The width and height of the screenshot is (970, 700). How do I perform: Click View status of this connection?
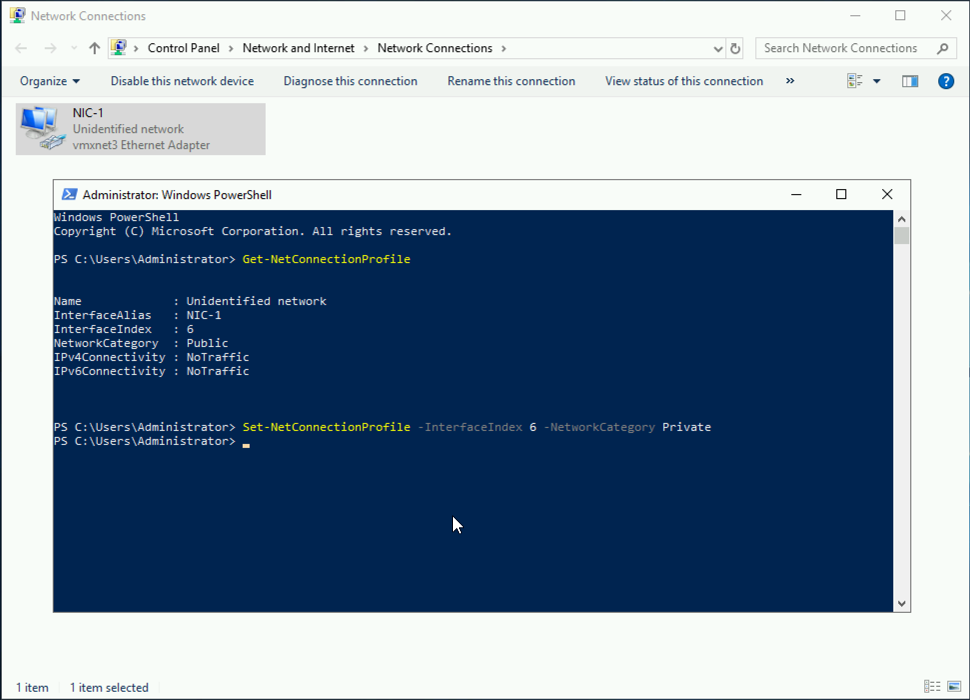[684, 81]
